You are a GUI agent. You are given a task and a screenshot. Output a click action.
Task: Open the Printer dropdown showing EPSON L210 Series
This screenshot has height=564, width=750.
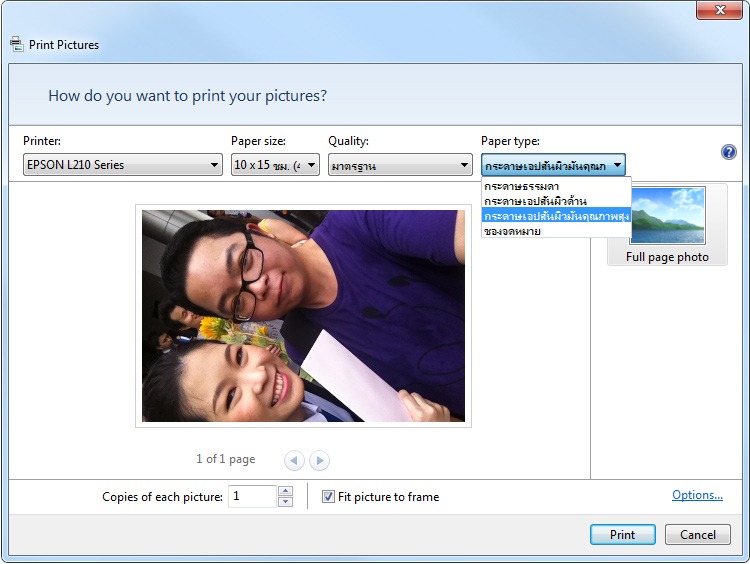click(x=123, y=165)
